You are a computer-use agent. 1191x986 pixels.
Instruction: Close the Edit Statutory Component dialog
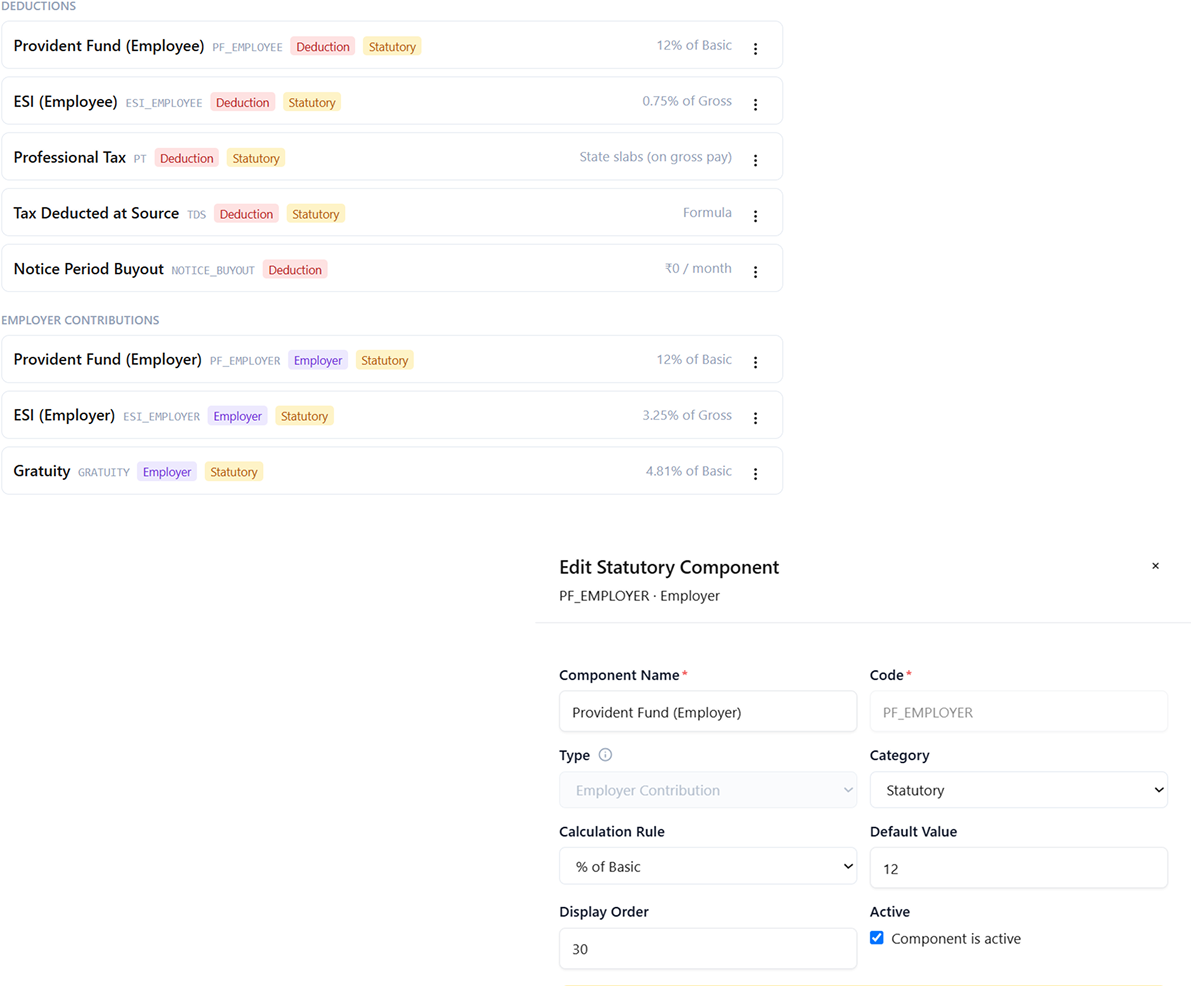(x=1155, y=566)
